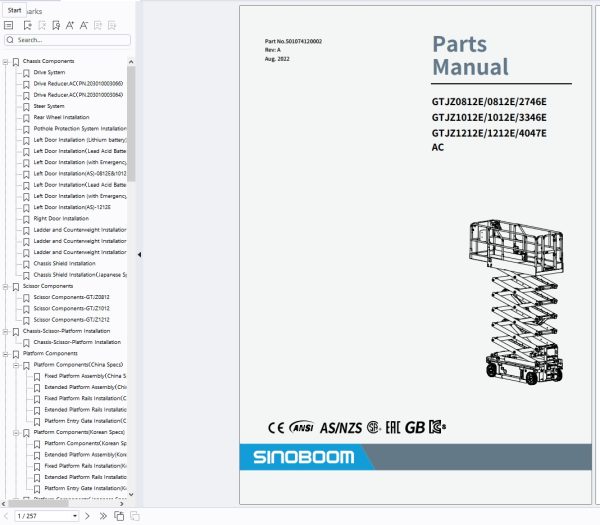Click bookmark icon beside Scissor Components-GTJZ0812
The height and width of the screenshot is (525, 600).
coord(26,298)
